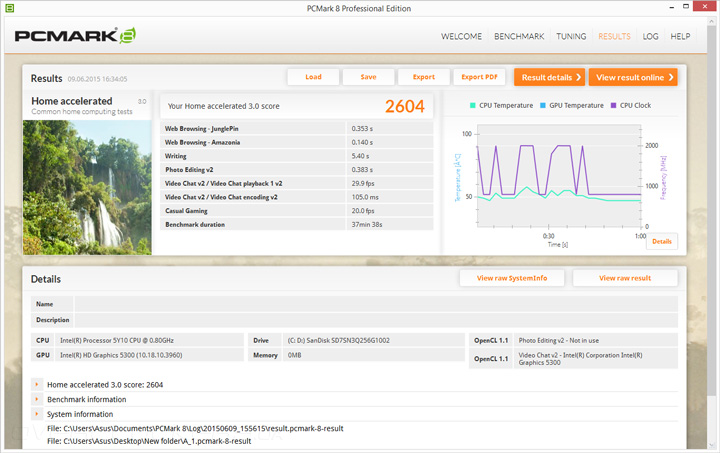Click View result online
The image size is (720, 453).
pos(633,77)
